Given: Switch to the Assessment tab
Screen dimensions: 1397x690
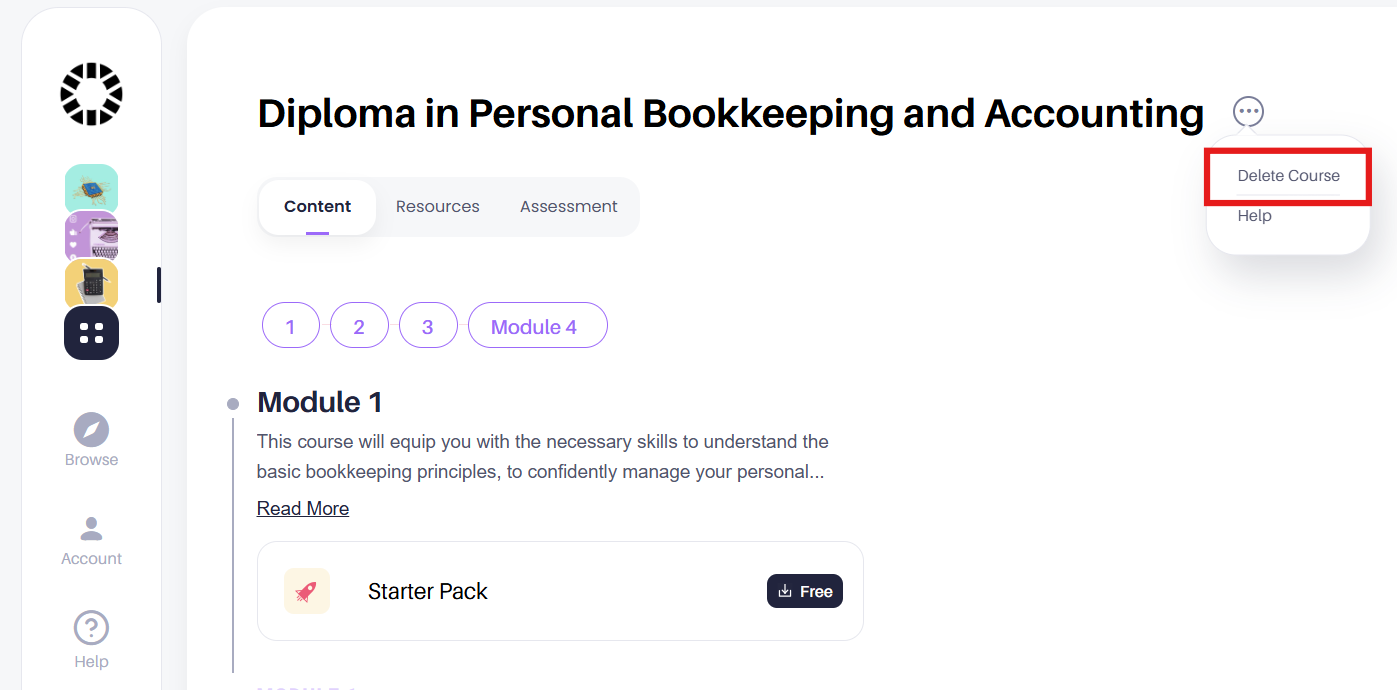Looking at the screenshot, I should pos(568,207).
